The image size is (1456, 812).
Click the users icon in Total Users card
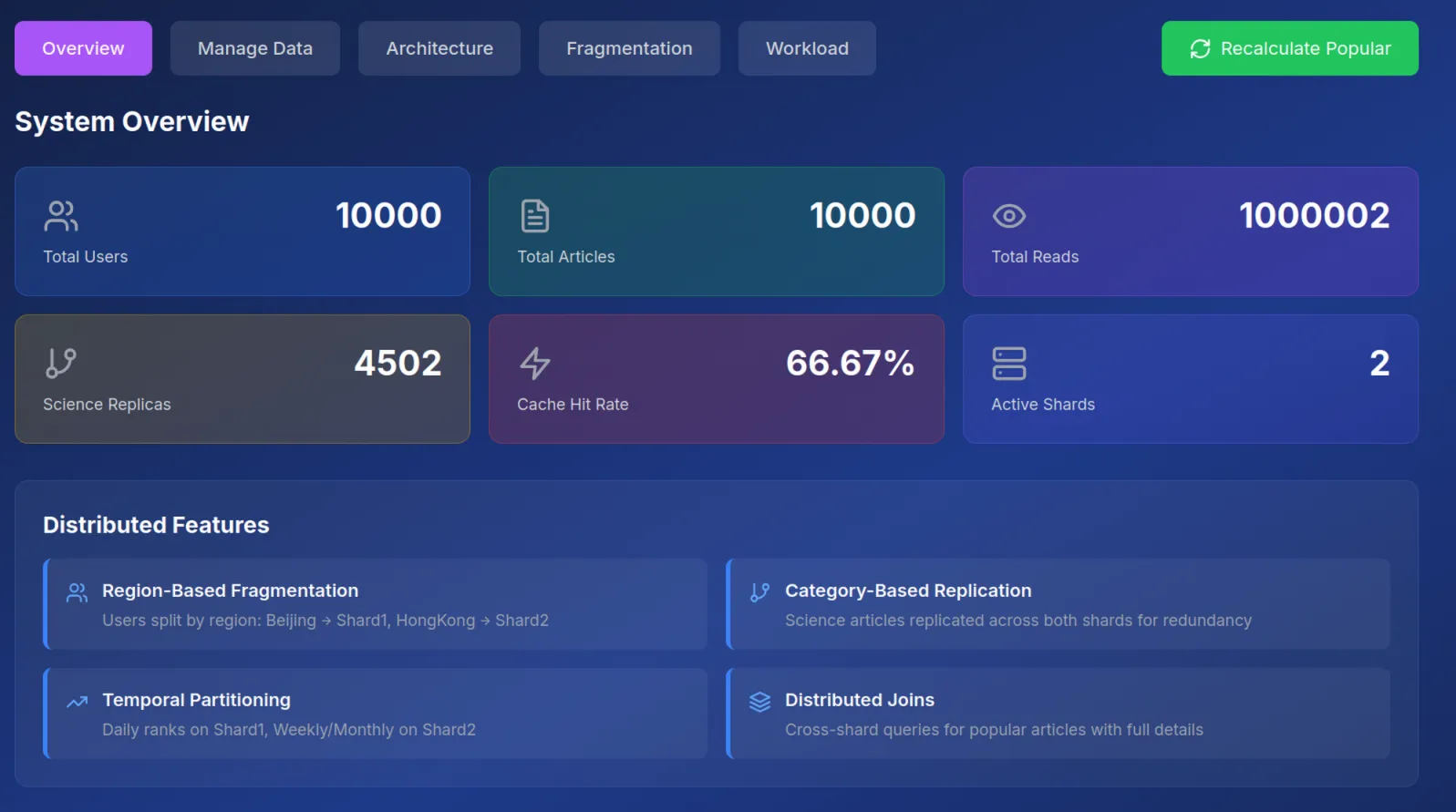pos(61,216)
